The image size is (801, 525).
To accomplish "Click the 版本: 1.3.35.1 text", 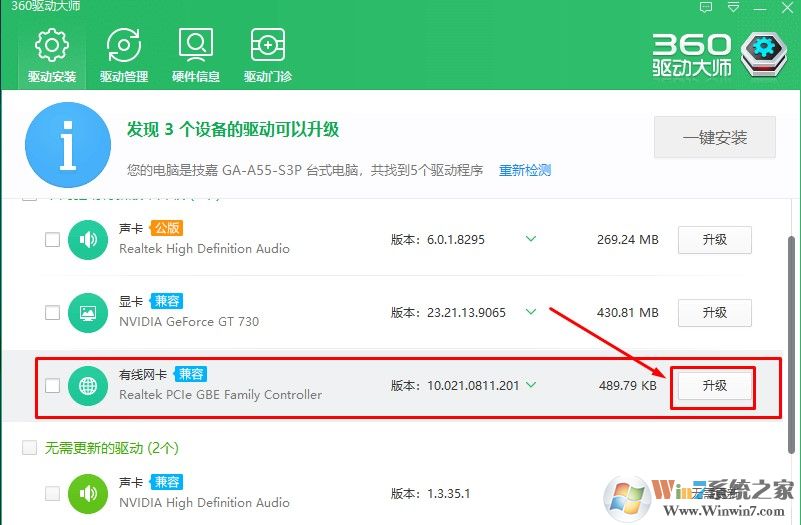I will 430,493.
